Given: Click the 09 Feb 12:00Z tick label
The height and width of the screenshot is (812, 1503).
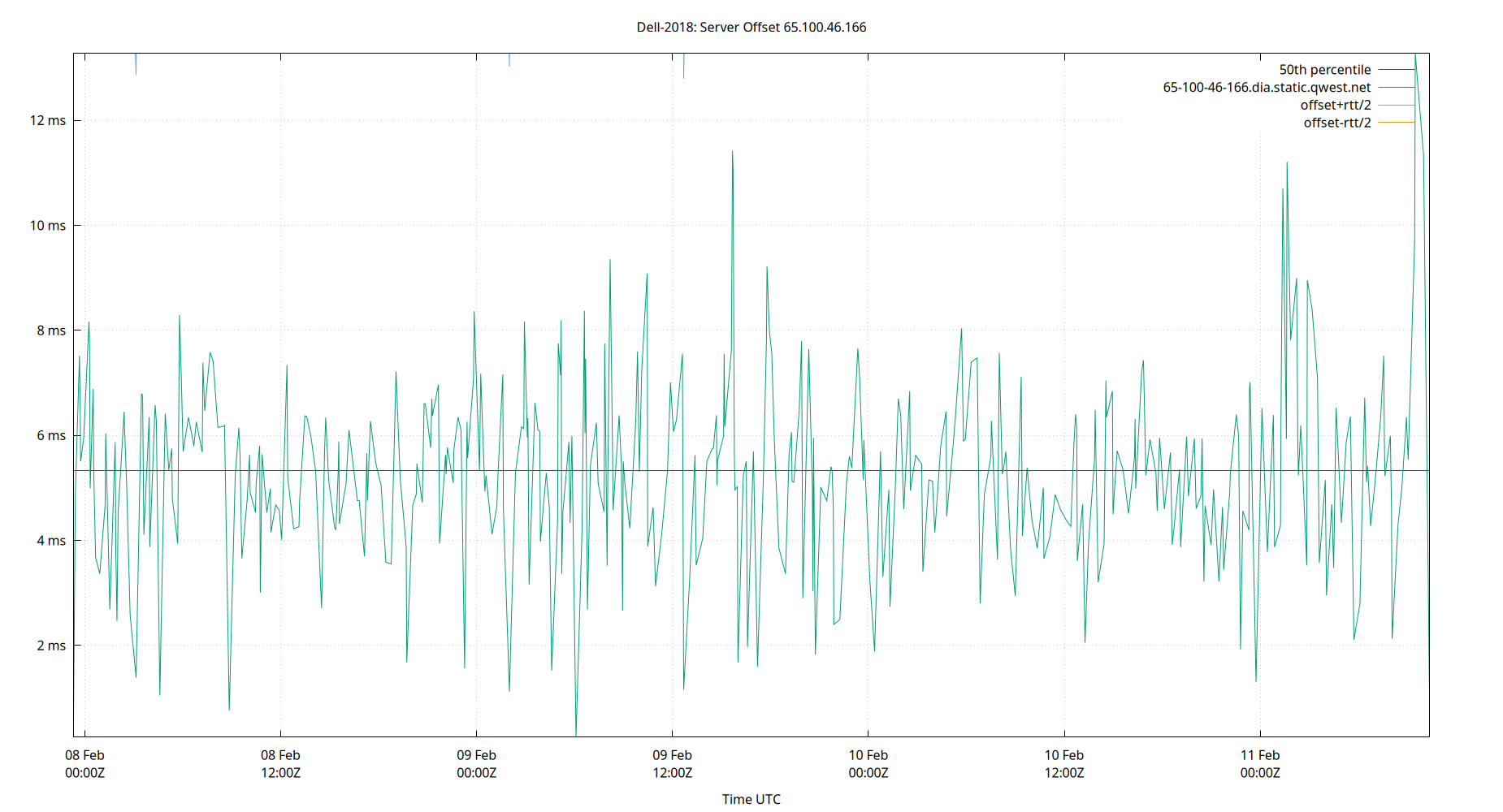Looking at the screenshot, I should [673, 764].
